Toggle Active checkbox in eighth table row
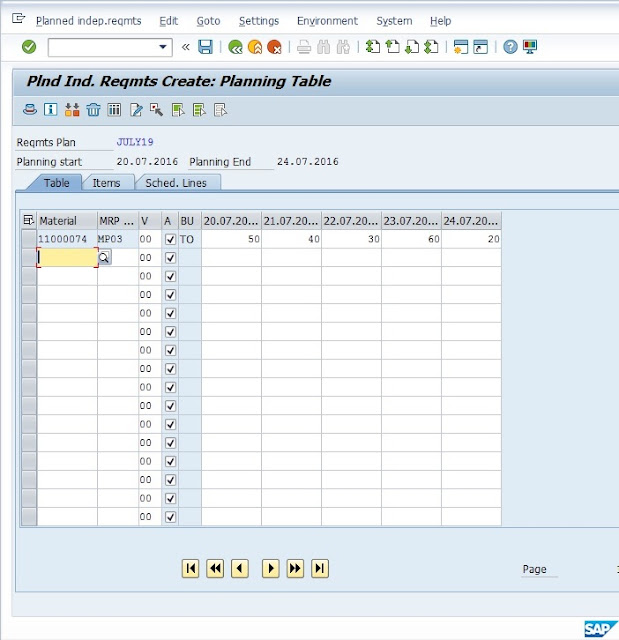Image resolution: width=619 pixels, height=640 pixels. pos(170,369)
